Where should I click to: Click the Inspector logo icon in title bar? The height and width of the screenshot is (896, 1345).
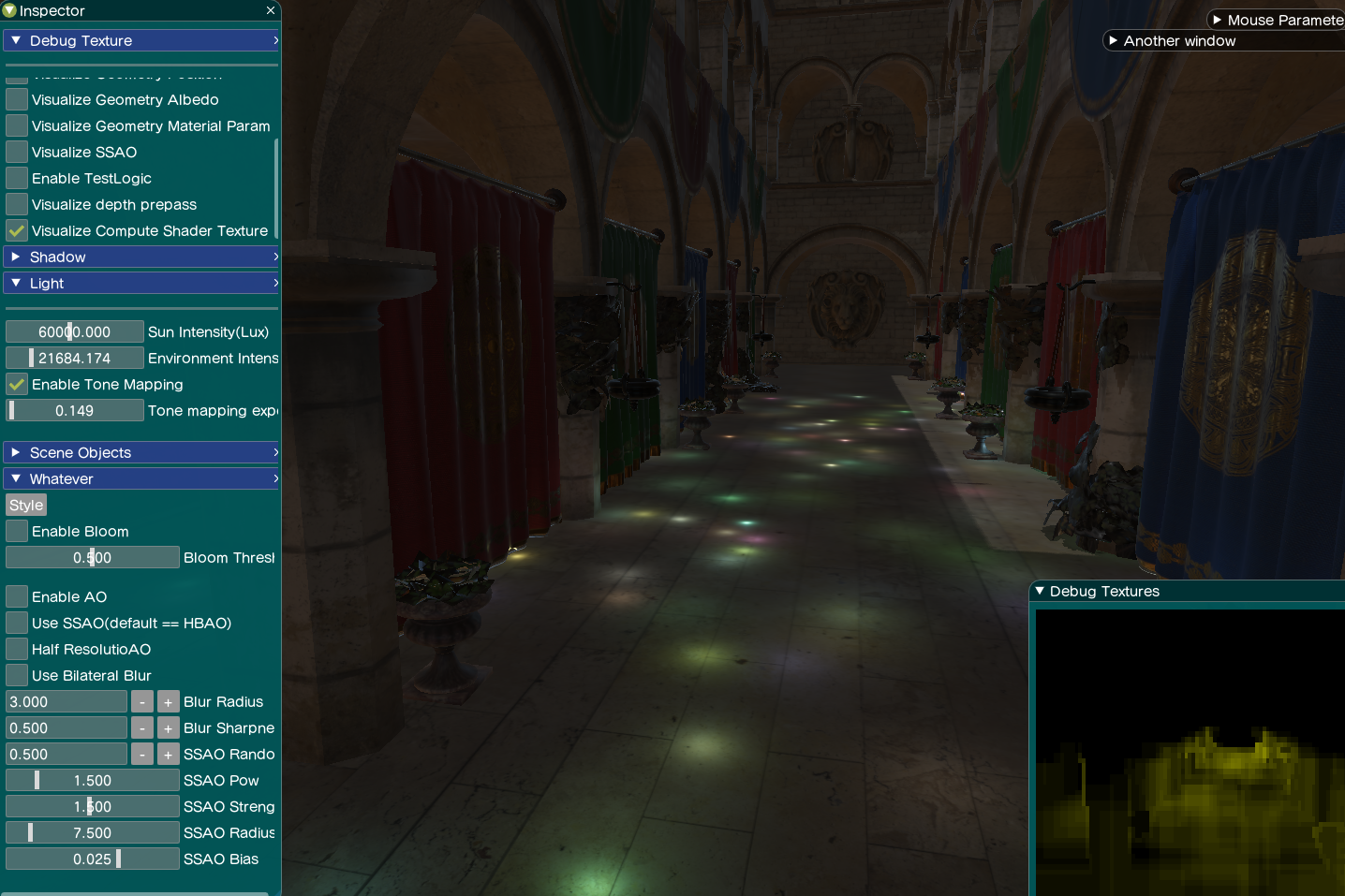[x=9, y=10]
